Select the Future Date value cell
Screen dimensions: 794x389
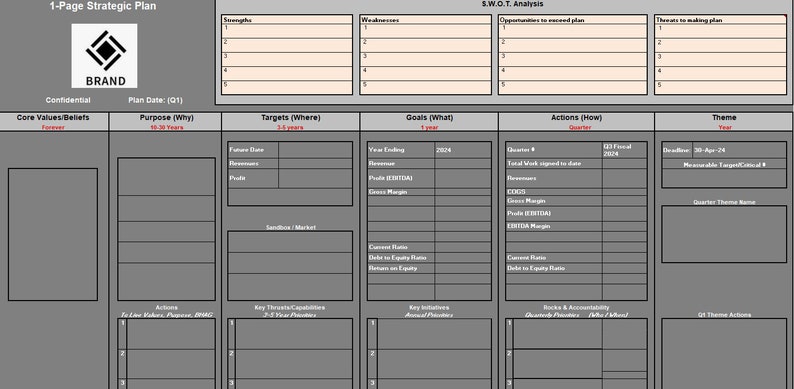point(315,150)
